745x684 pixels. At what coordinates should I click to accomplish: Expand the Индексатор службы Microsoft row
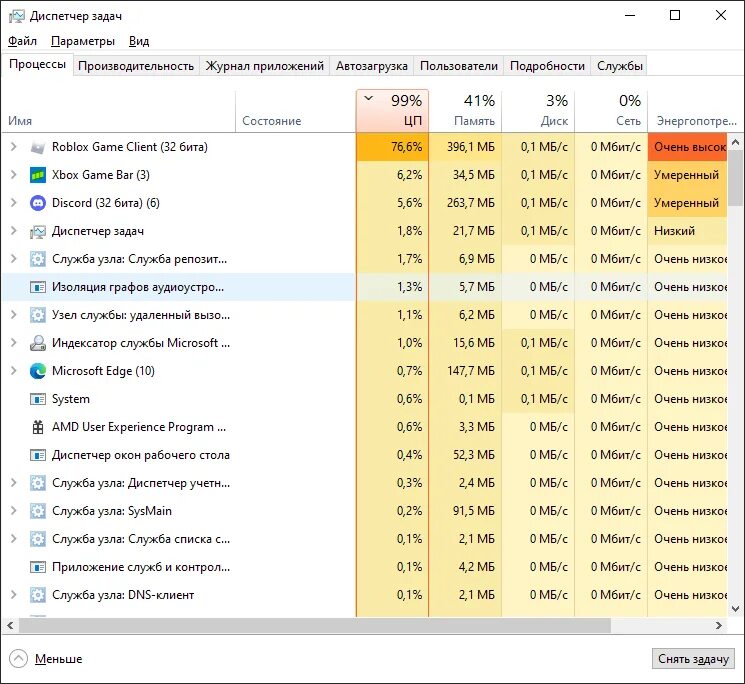click(14, 343)
